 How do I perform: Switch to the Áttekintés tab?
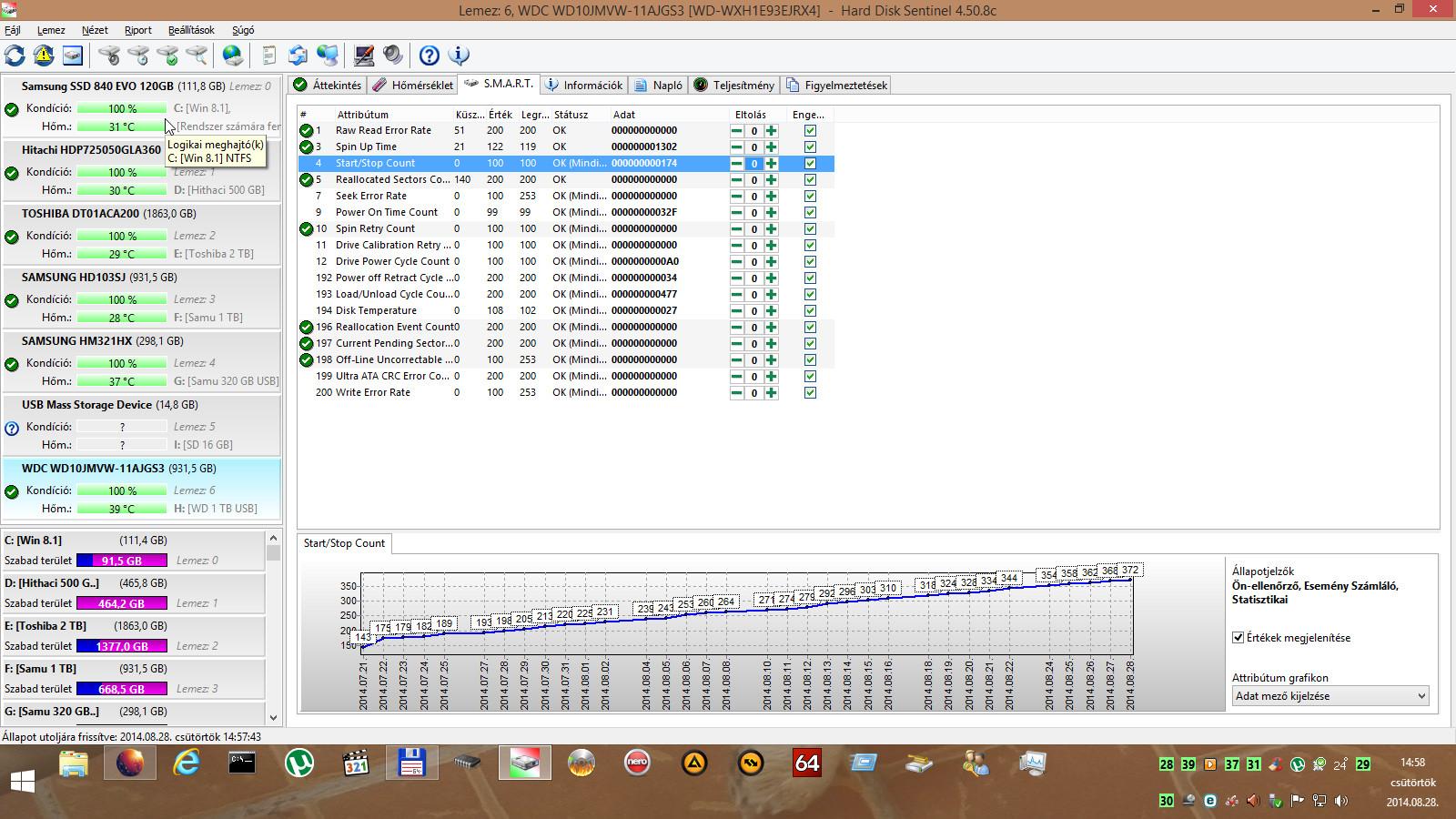[328, 85]
